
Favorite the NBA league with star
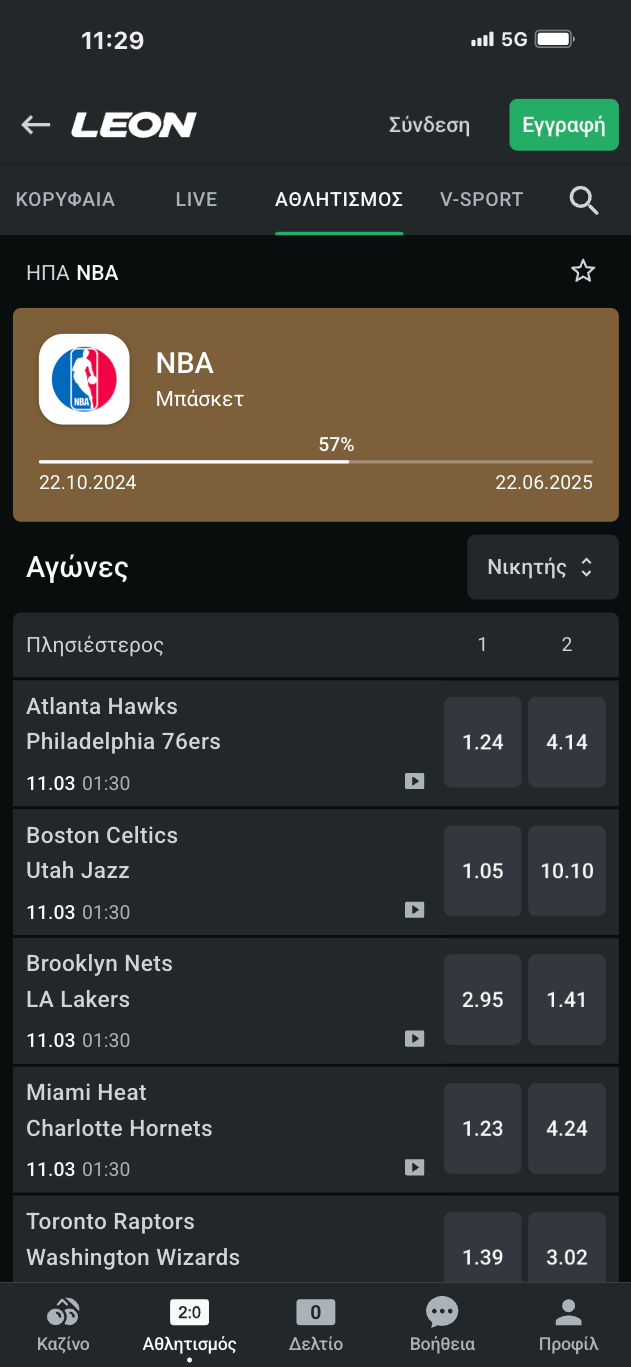pyautogui.click(x=583, y=272)
